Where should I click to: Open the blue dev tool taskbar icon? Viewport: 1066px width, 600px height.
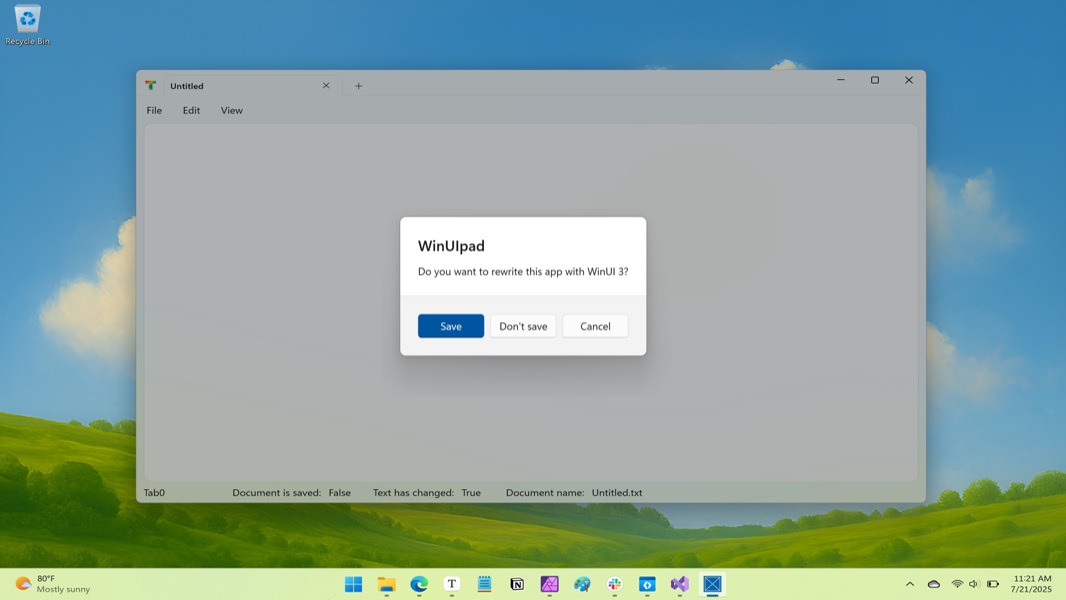647,584
